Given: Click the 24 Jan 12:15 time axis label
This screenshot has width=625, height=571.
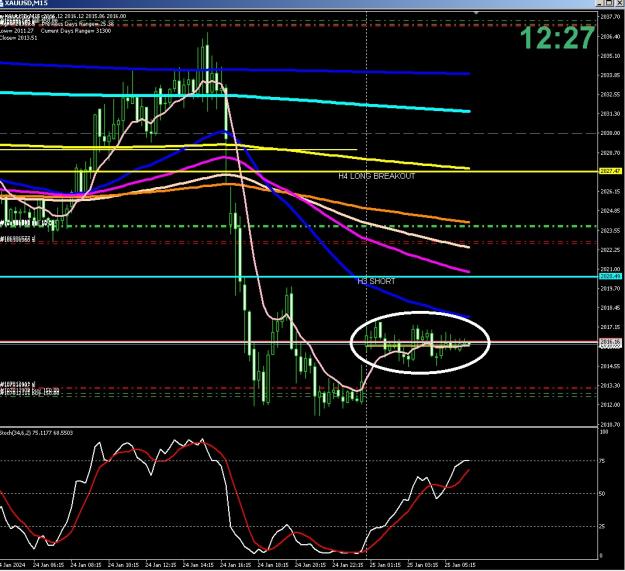Looking at the screenshot, I should click(161, 565).
